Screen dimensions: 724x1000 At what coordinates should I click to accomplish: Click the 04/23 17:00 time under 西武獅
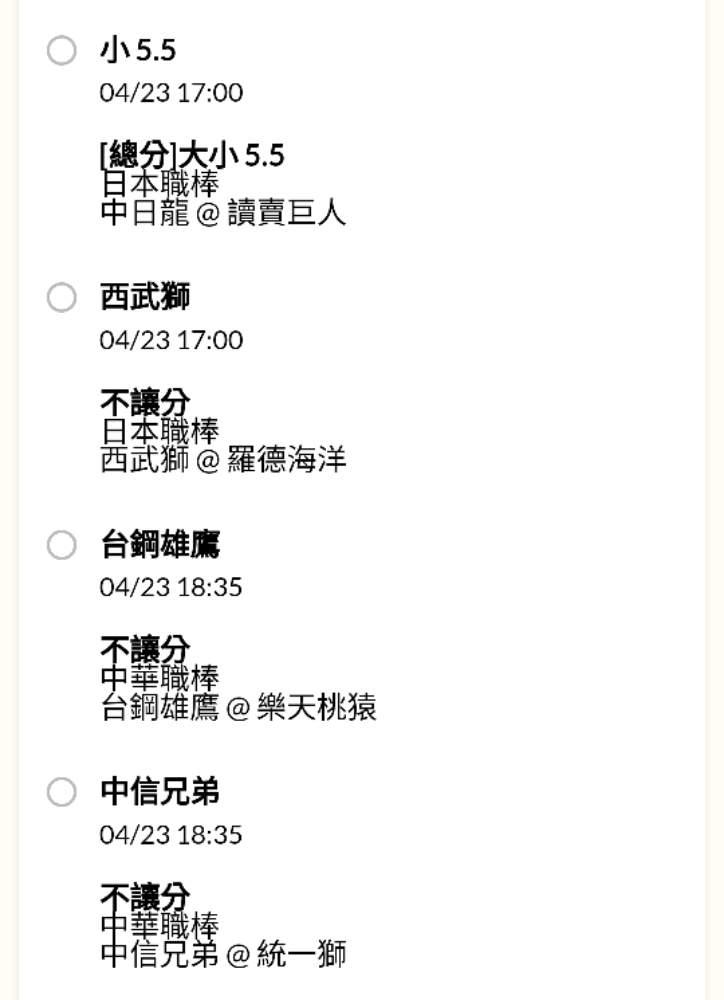171,340
